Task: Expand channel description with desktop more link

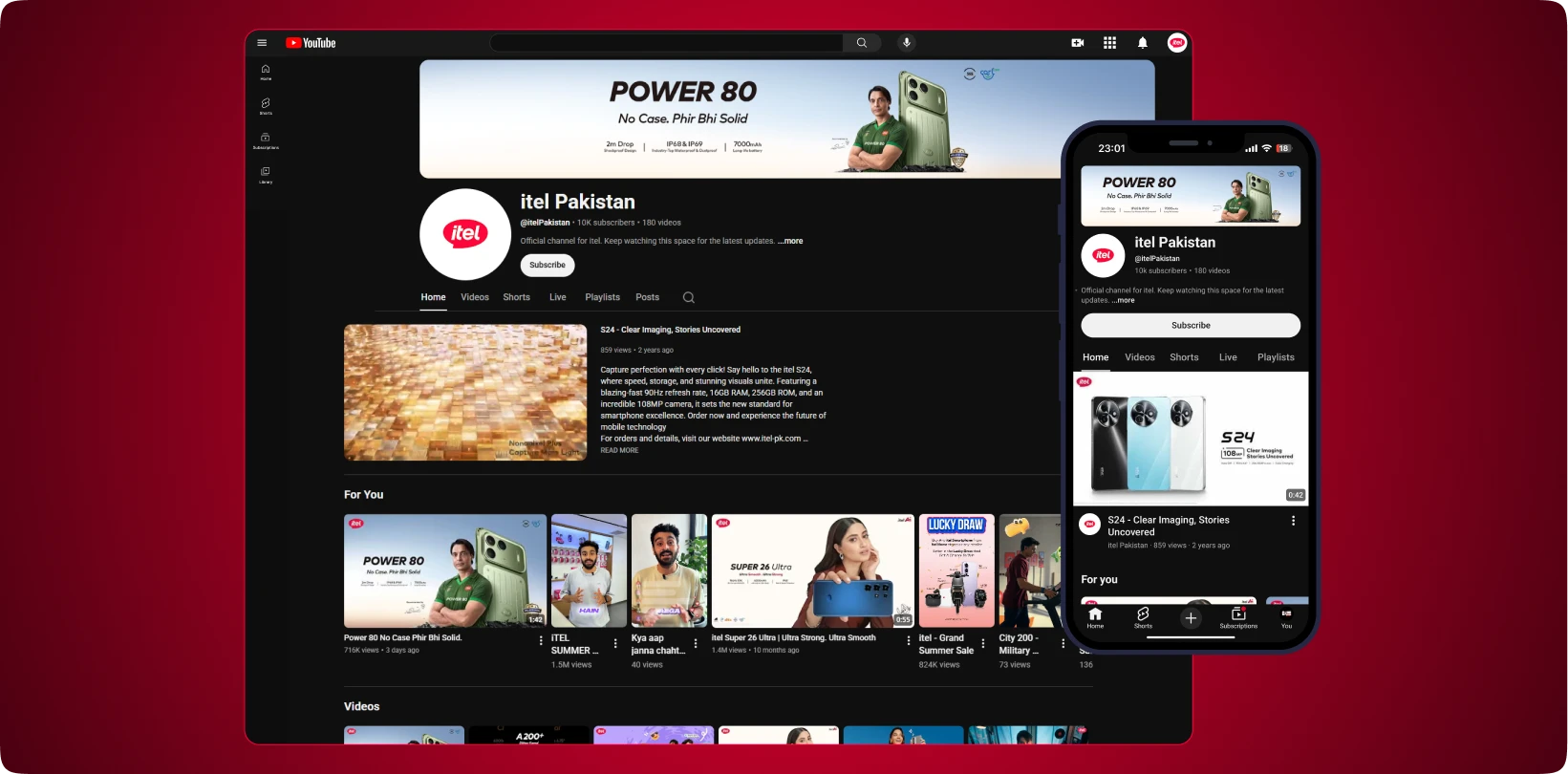Action: tap(790, 241)
